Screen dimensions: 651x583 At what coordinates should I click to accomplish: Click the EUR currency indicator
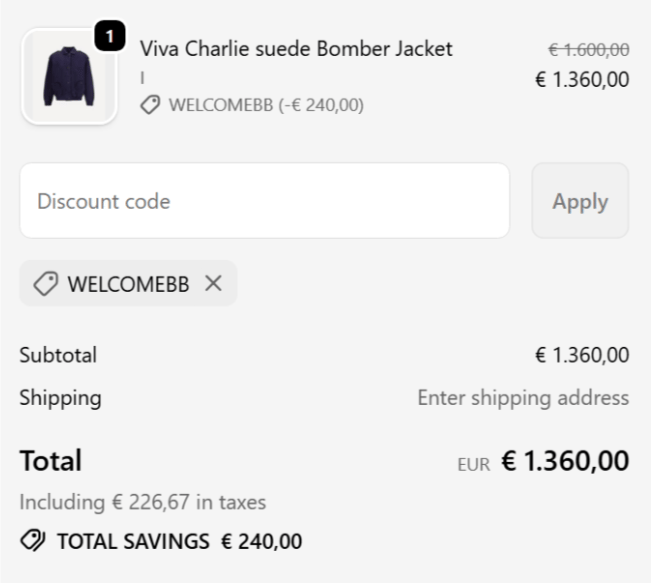[x=473, y=464]
